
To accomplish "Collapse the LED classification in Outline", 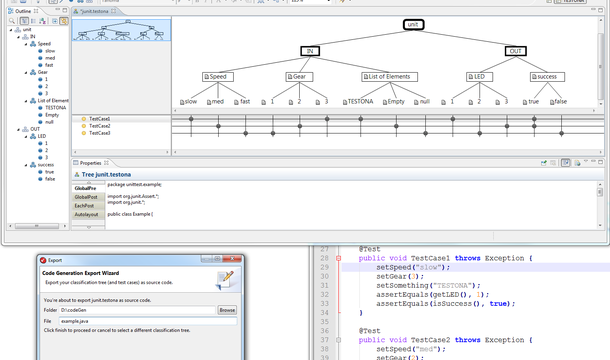I will pos(26,136).
